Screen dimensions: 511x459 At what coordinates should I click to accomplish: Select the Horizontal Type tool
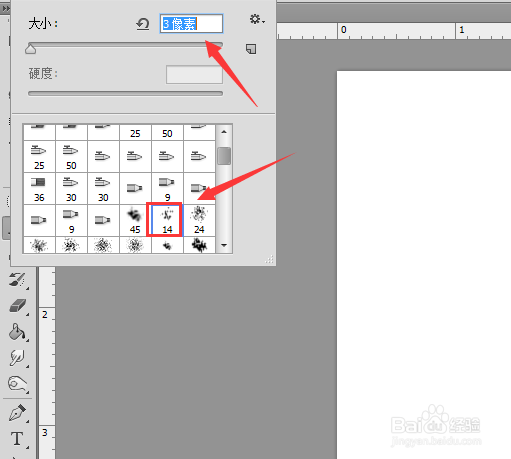pos(17,439)
